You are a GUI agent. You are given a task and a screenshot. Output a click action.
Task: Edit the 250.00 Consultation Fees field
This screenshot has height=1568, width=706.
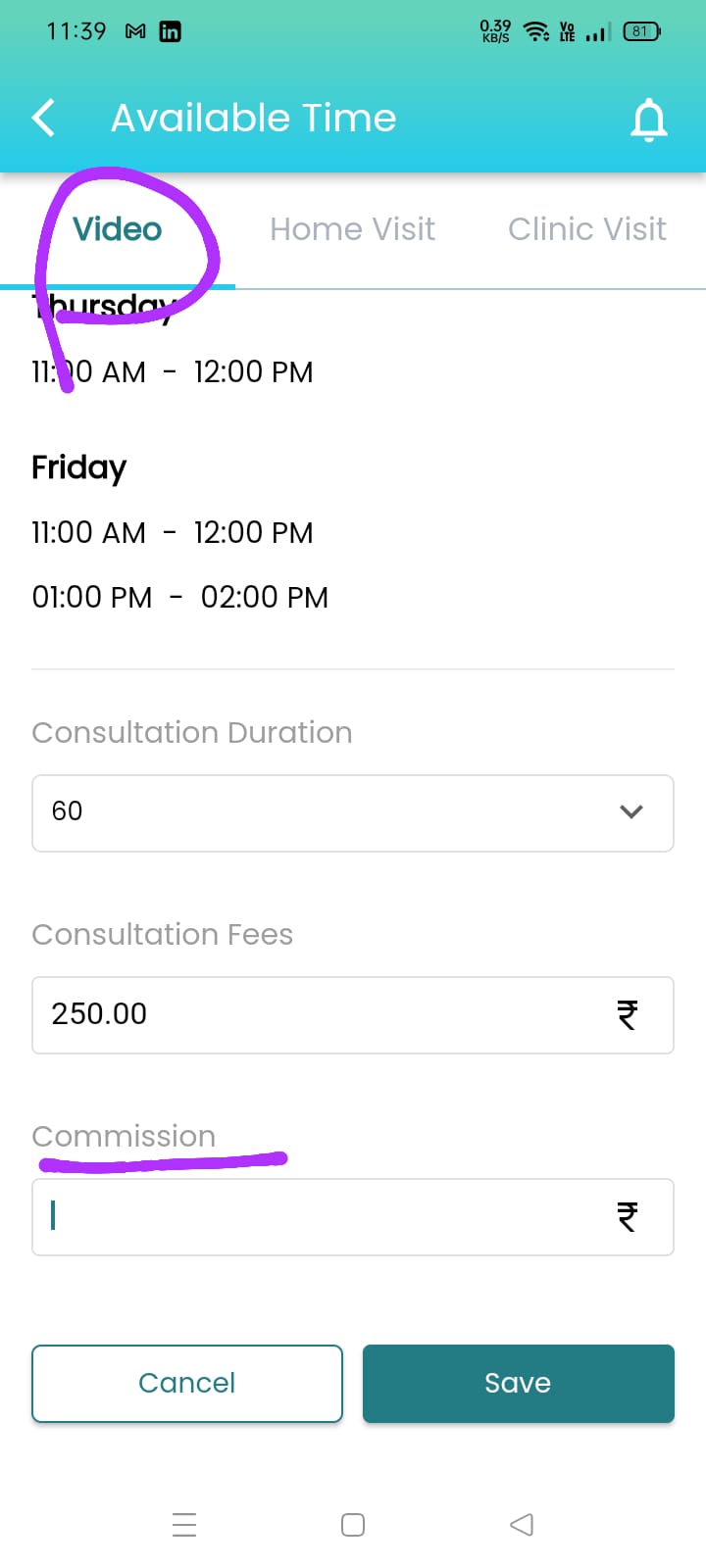click(324, 1014)
